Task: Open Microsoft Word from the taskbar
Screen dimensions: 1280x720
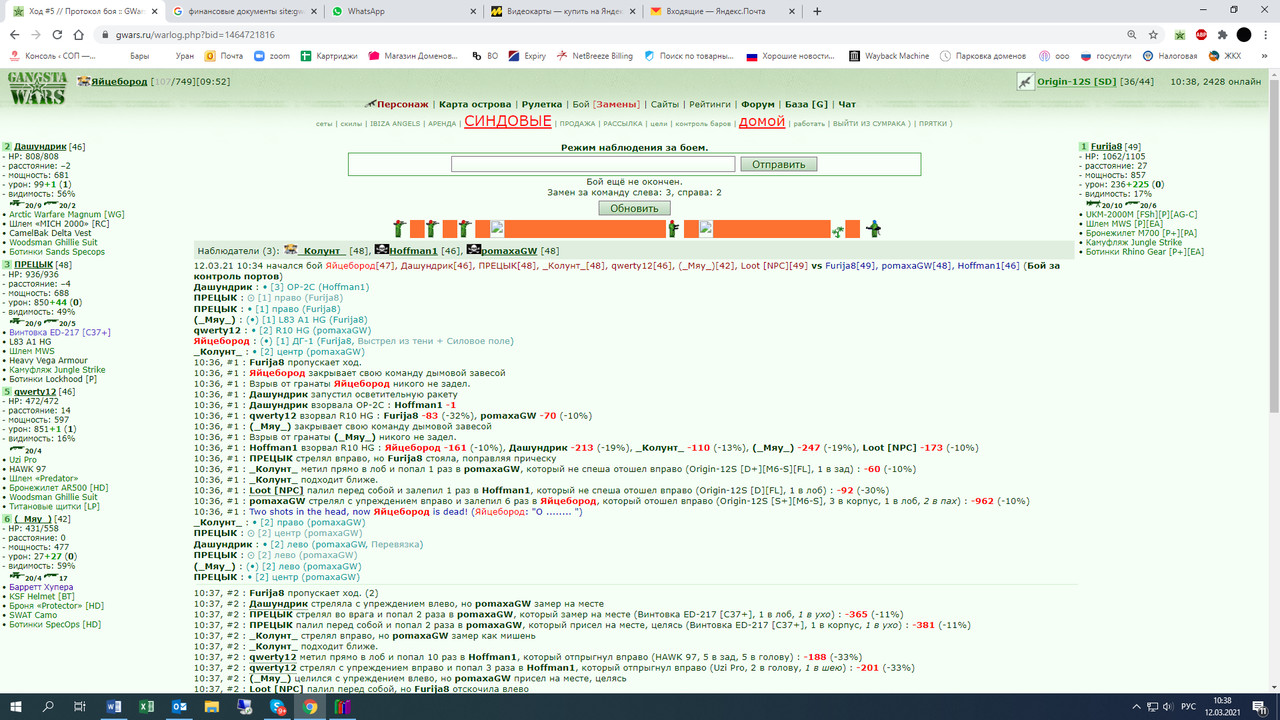Action: pos(113,706)
